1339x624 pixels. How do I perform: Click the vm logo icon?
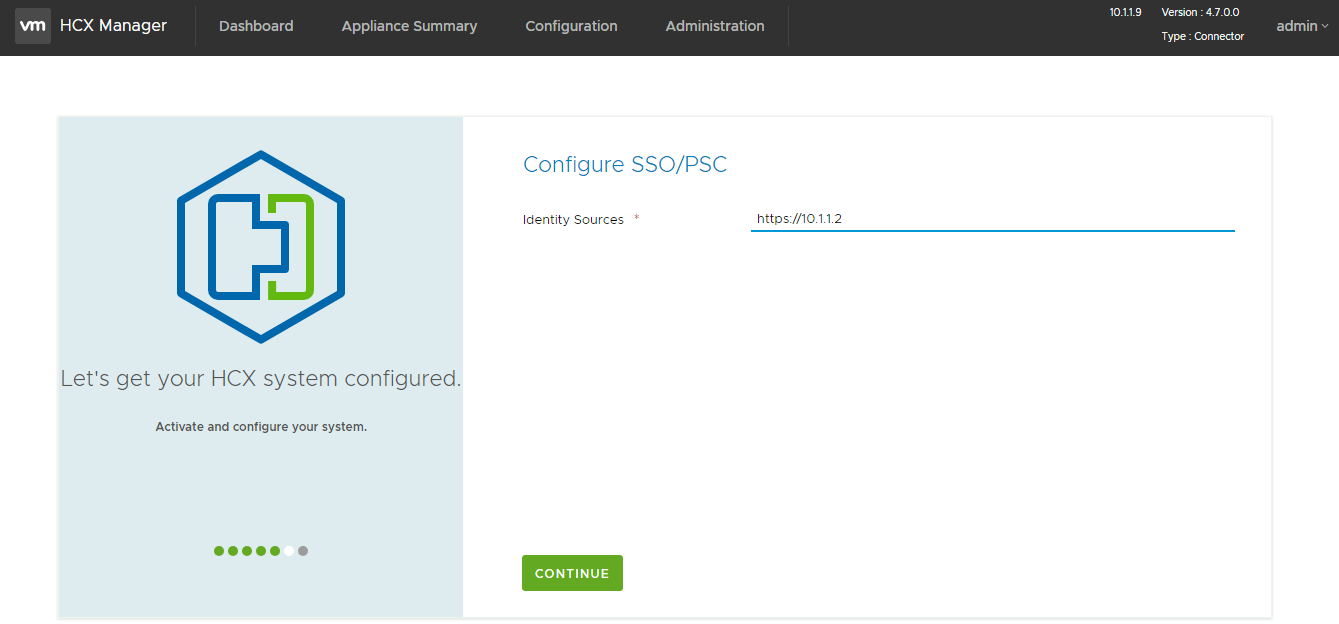click(33, 26)
